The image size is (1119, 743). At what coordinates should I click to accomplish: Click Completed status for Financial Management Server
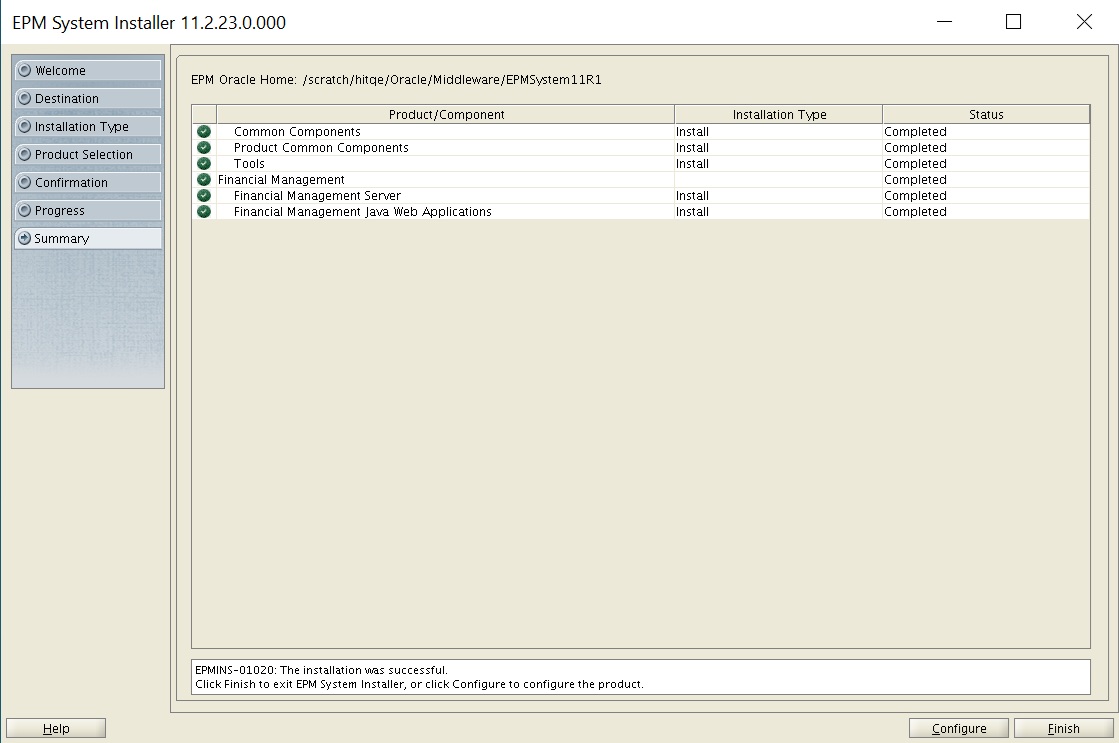coord(915,196)
